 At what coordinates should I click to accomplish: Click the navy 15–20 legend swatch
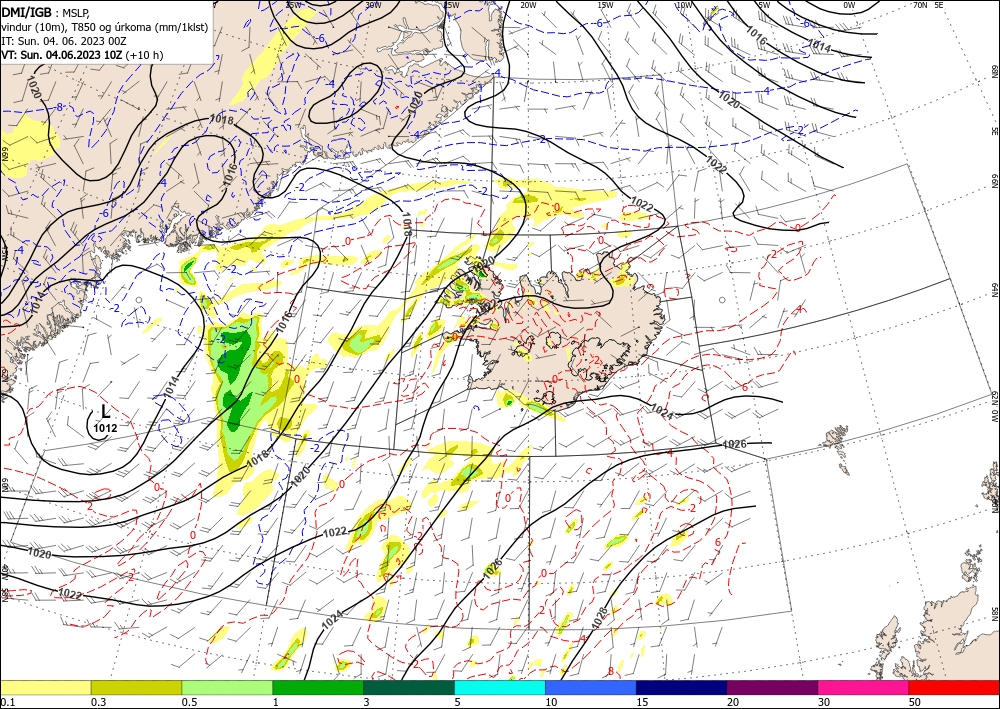(682, 687)
